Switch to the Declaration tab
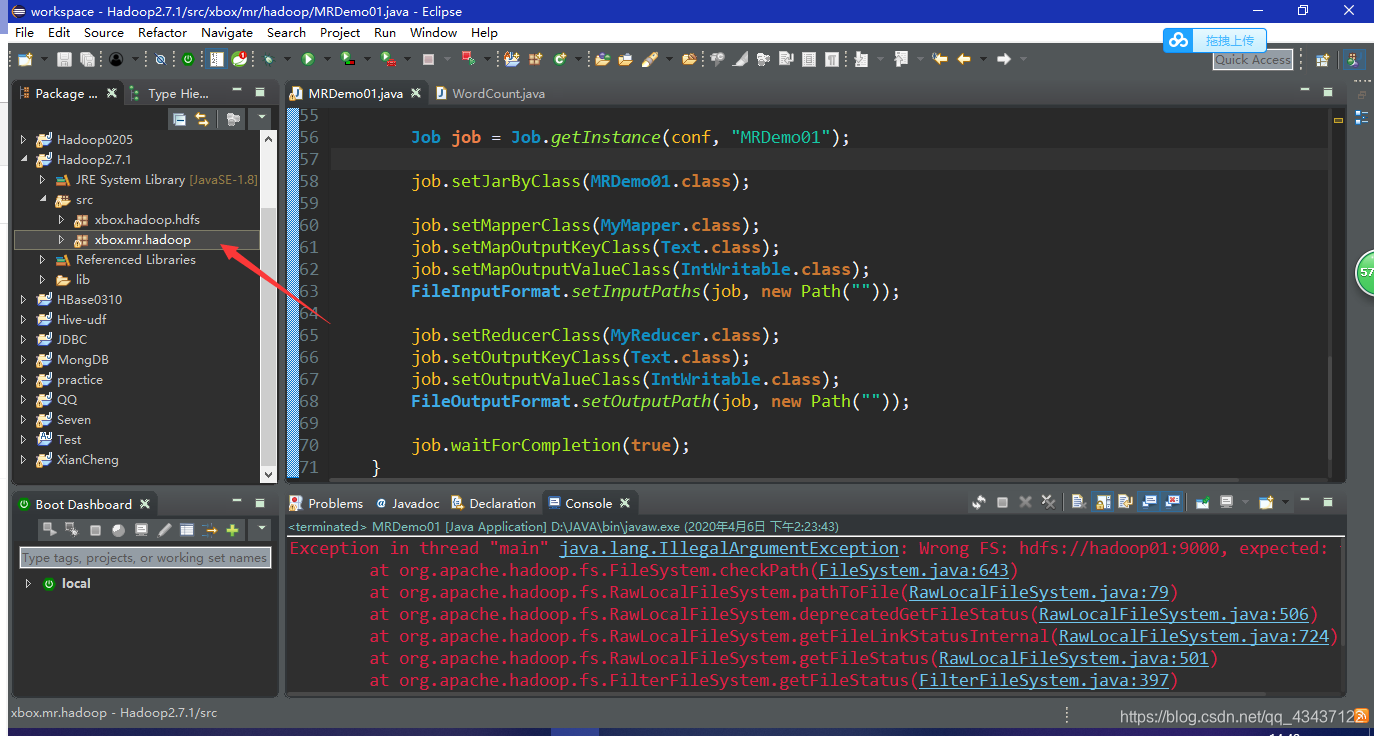1374x736 pixels. (493, 503)
